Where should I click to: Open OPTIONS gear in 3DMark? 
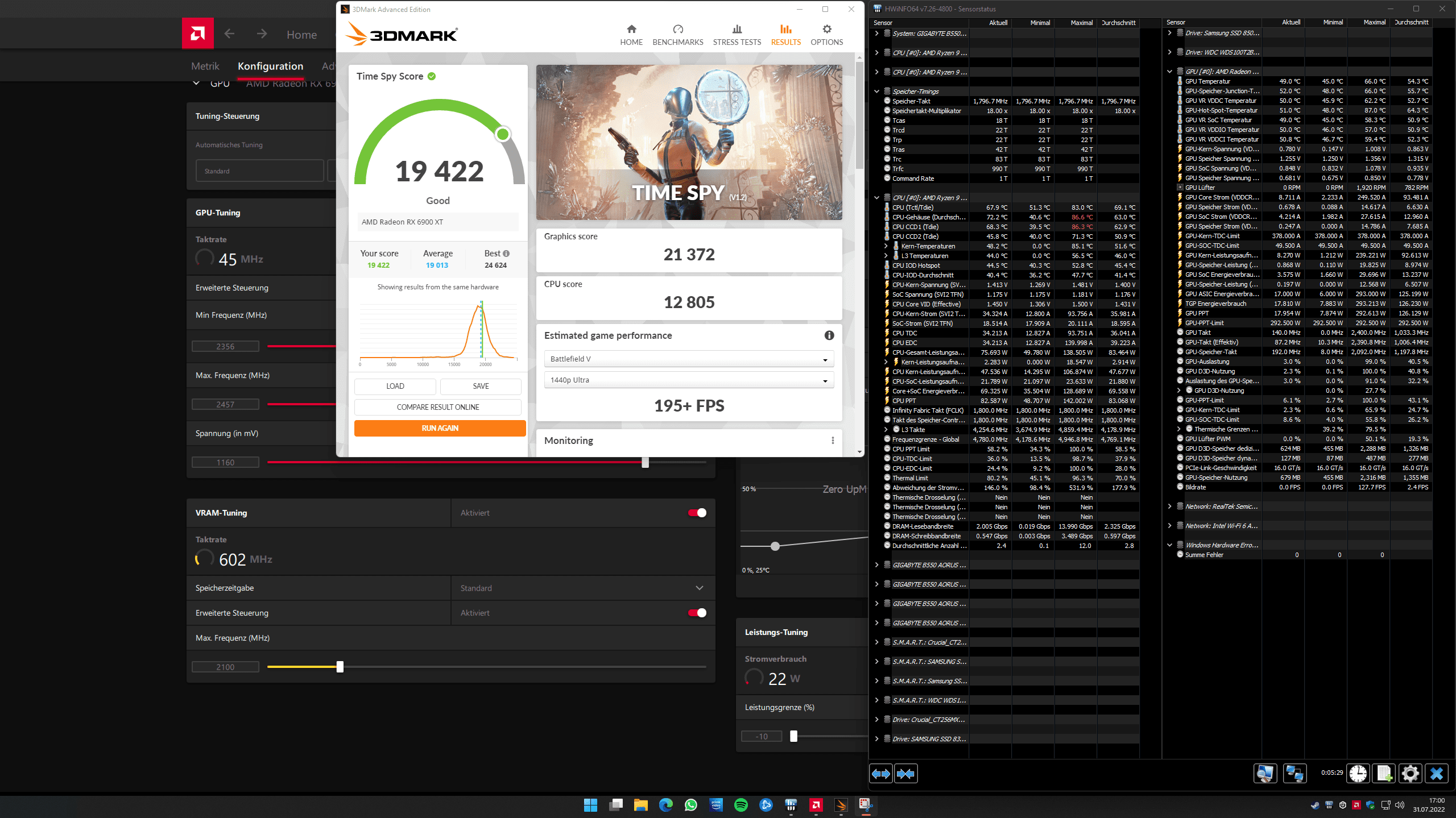click(x=826, y=35)
